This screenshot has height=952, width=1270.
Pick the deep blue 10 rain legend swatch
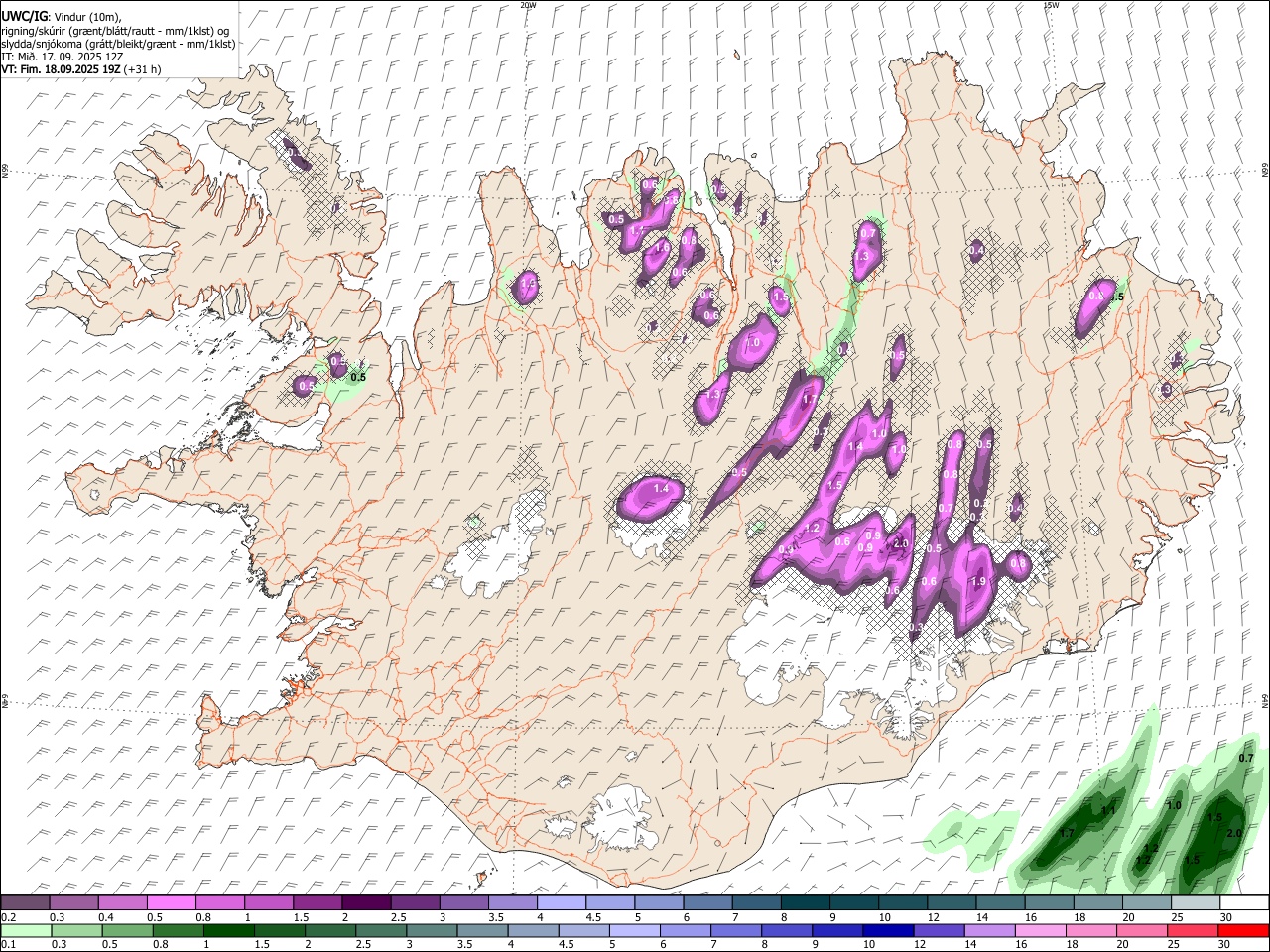pyautogui.click(x=887, y=930)
